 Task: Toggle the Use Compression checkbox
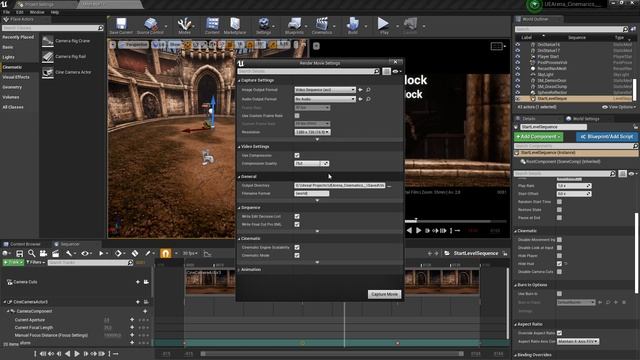297,156
